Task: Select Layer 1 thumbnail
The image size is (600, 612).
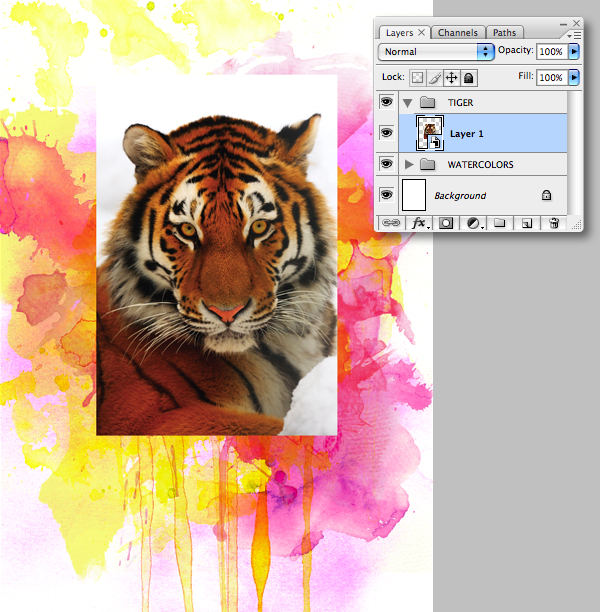Action: [x=430, y=133]
